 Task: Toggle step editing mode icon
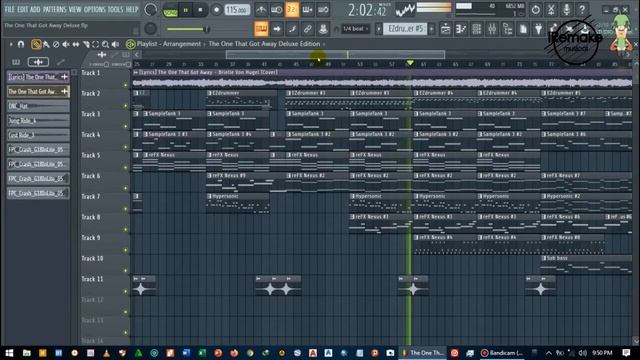coord(292,29)
